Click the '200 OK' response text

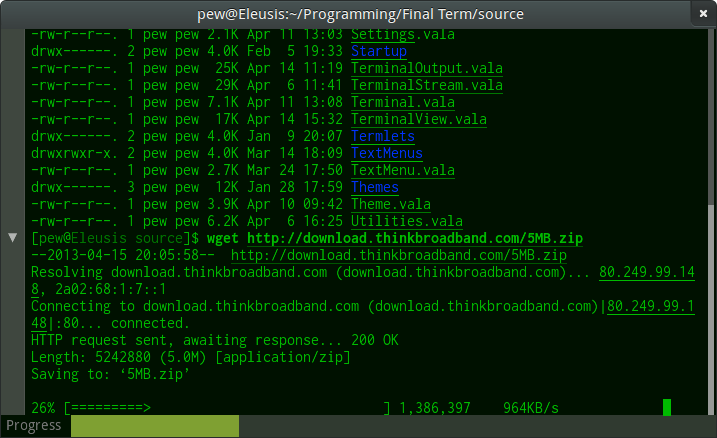[375, 340]
